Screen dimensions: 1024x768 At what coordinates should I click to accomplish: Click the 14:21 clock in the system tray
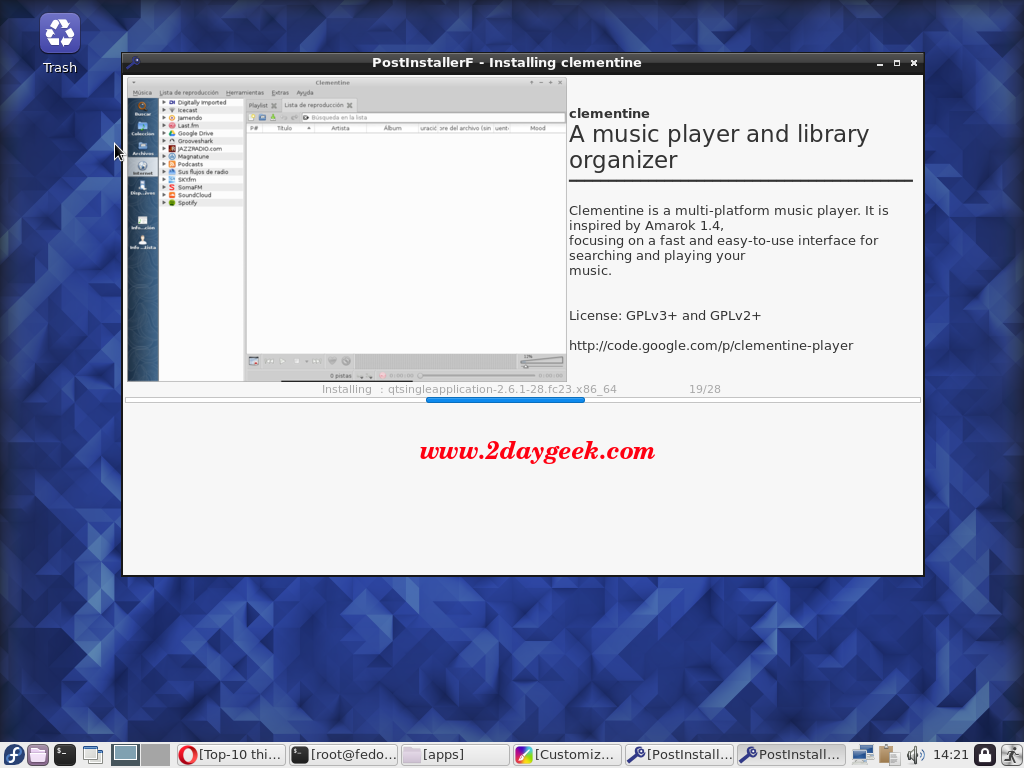point(950,755)
